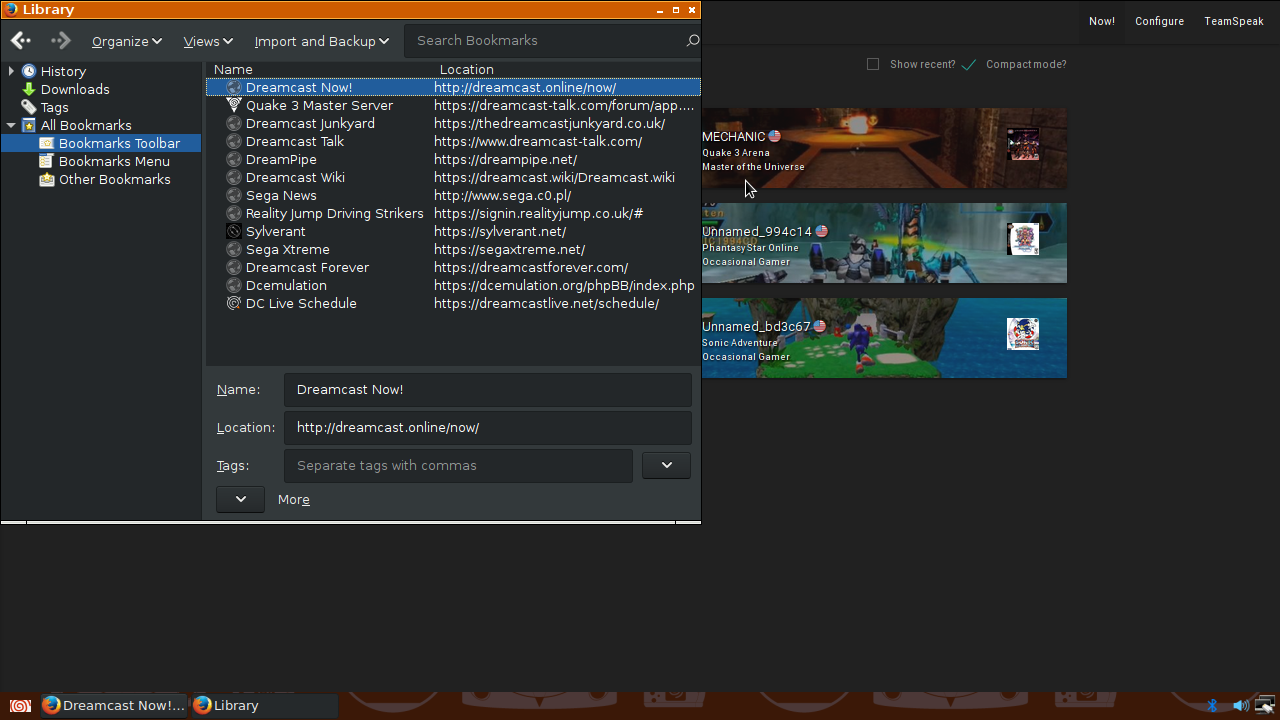Click the Downloads green arrow icon

29,89
